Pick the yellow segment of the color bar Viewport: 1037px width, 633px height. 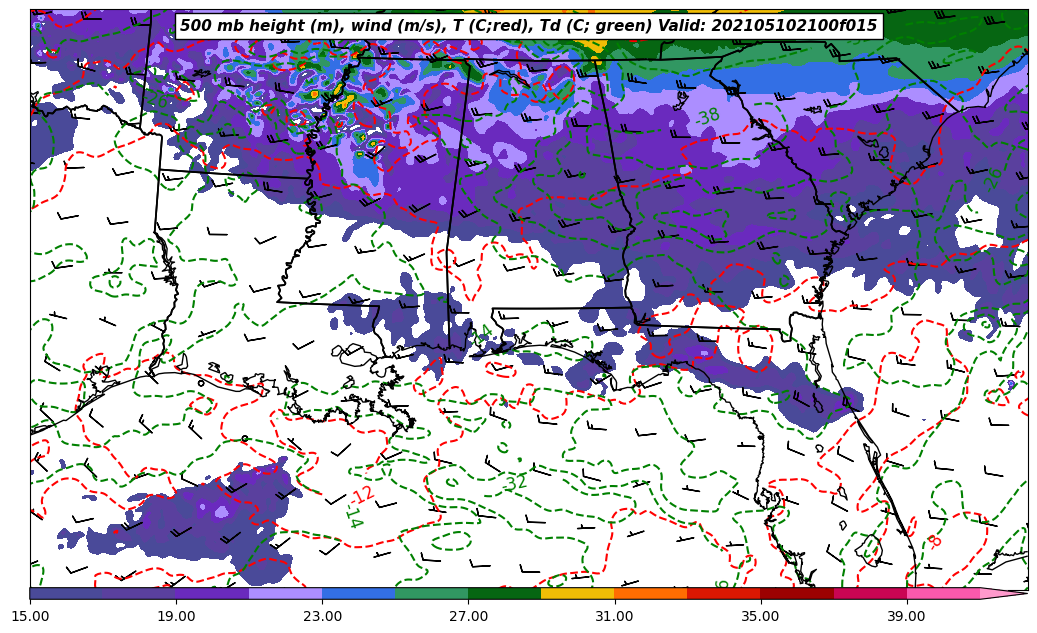(x=577, y=593)
